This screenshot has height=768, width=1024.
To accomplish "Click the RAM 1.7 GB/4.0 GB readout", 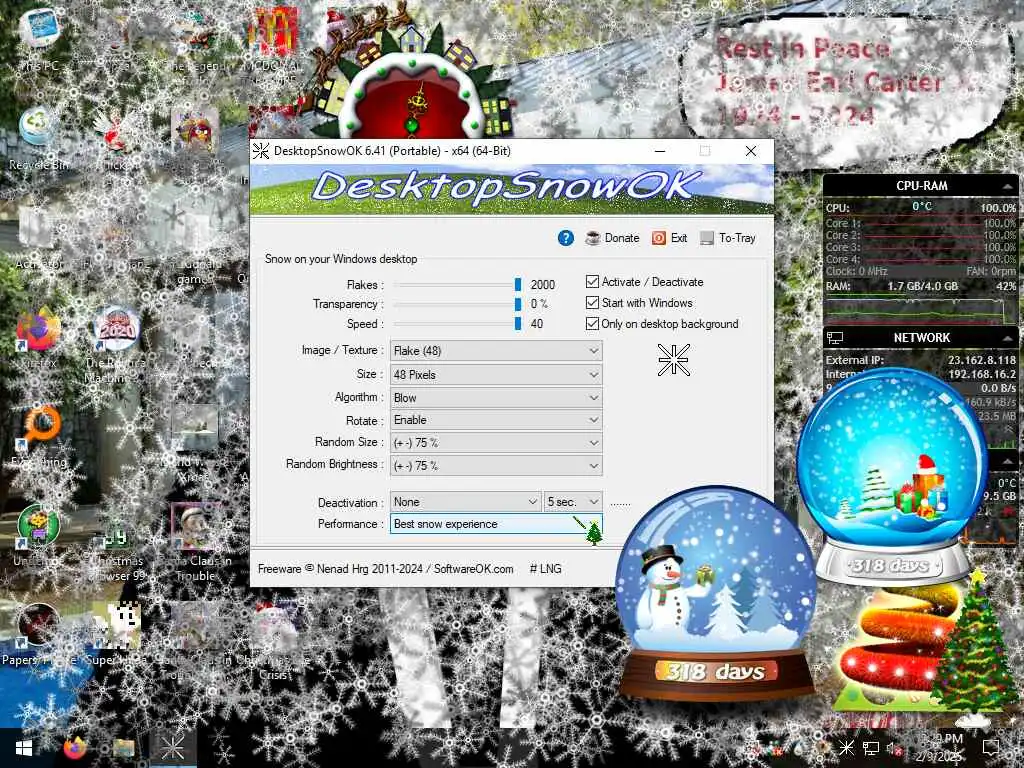I will [x=922, y=286].
